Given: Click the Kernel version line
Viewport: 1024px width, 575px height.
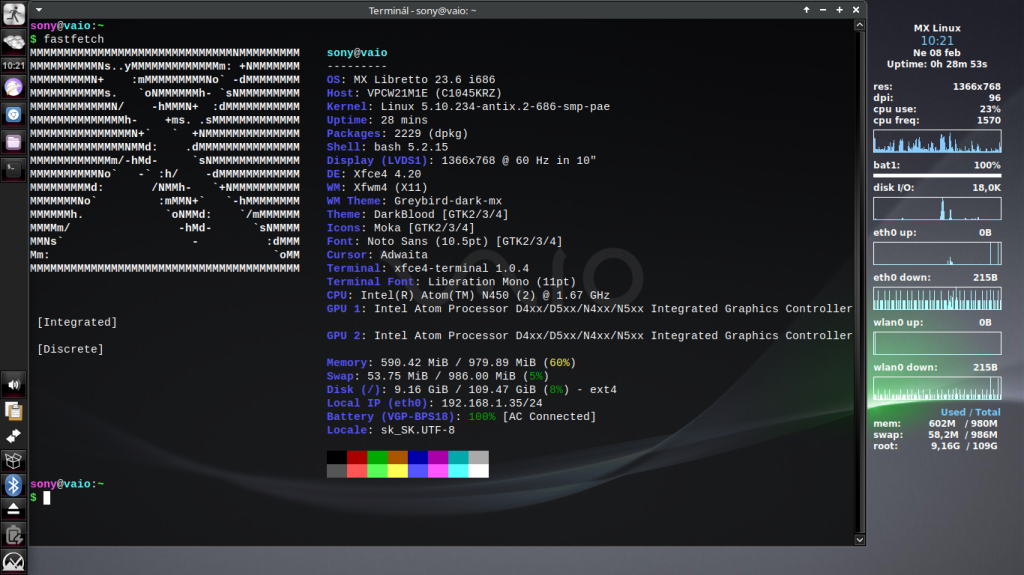Looking at the screenshot, I should (468, 107).
